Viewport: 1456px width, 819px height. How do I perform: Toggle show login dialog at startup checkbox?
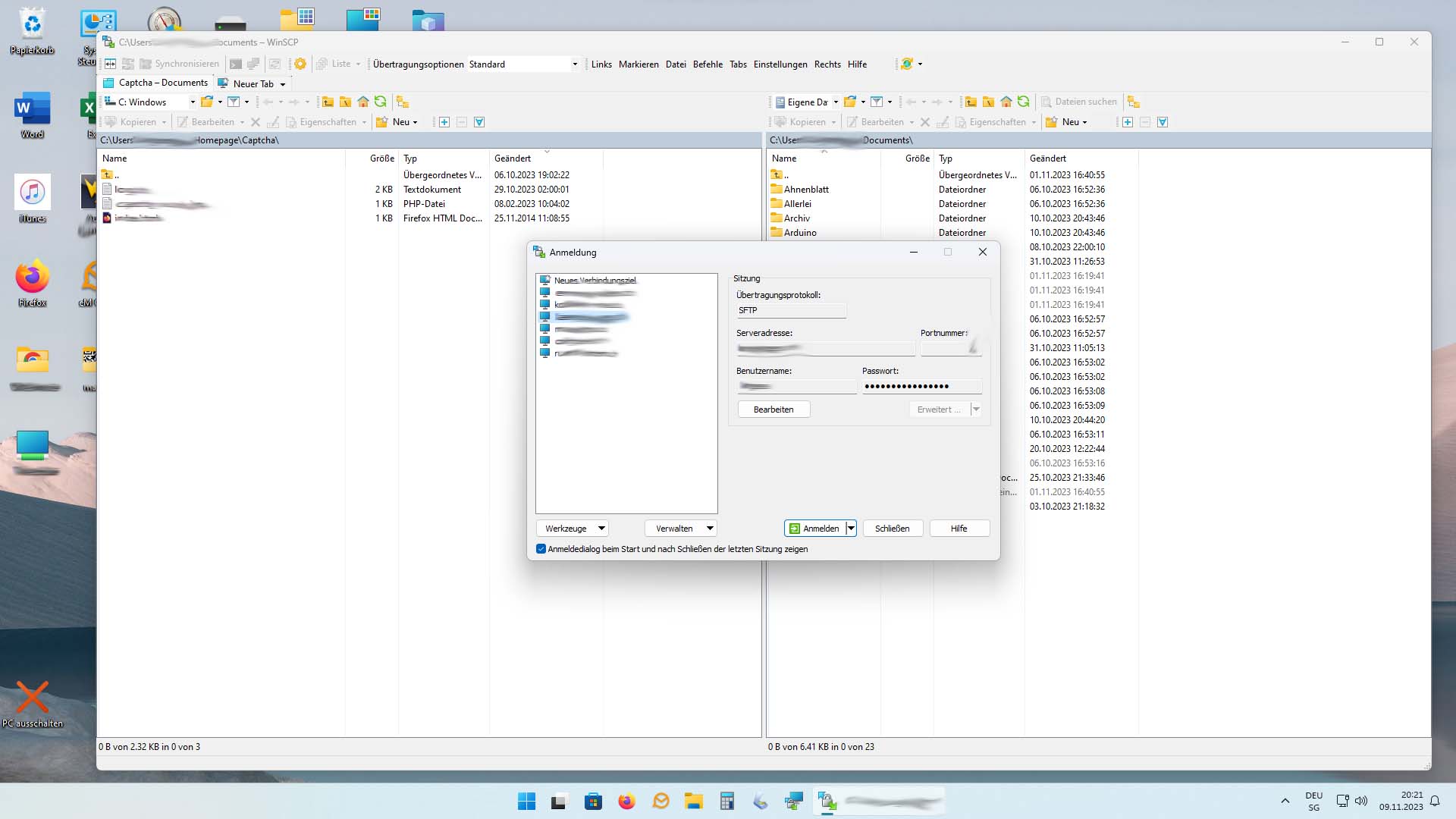(541, 549)
